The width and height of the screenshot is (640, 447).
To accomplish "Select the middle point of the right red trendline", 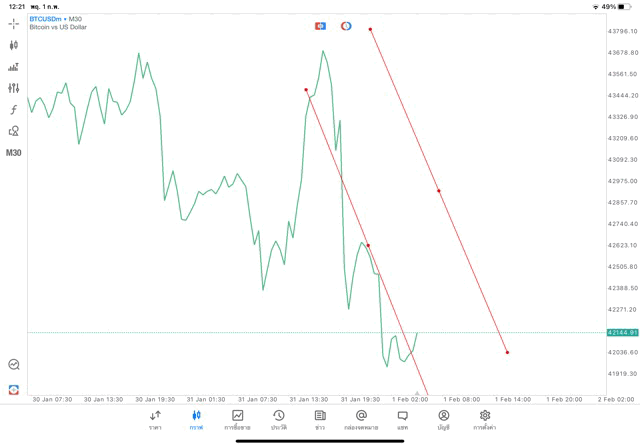I will [439, 190].
